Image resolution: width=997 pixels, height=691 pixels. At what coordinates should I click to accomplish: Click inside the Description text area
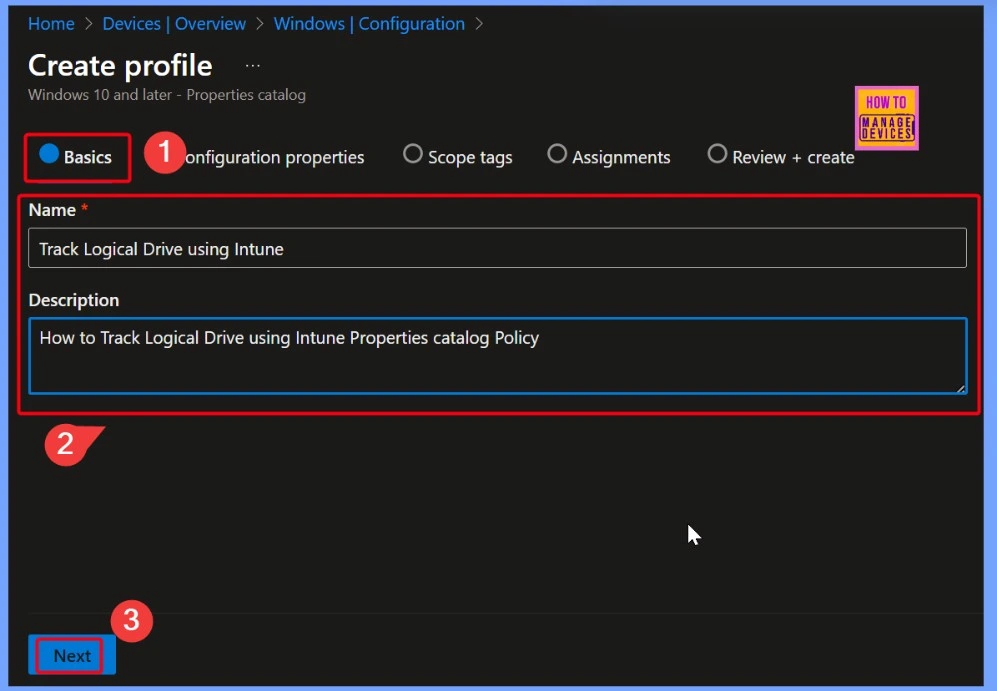click(497, 355)
